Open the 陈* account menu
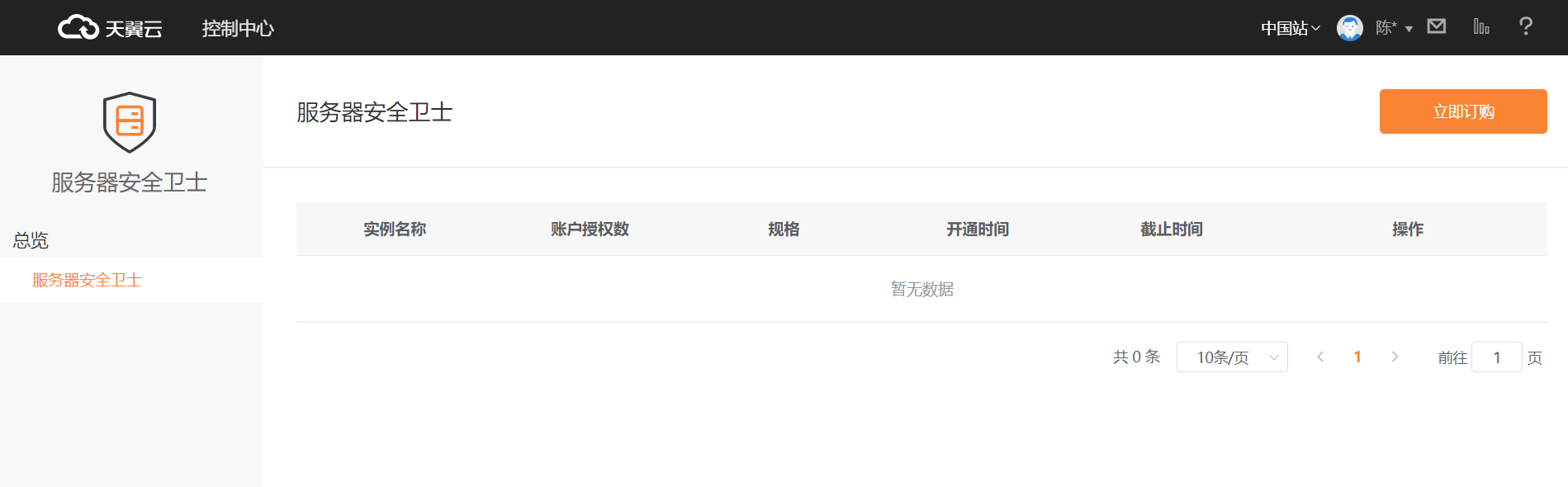This screenshot has width=1568, height=487. pyautogui.click(x=1394, y=28)
